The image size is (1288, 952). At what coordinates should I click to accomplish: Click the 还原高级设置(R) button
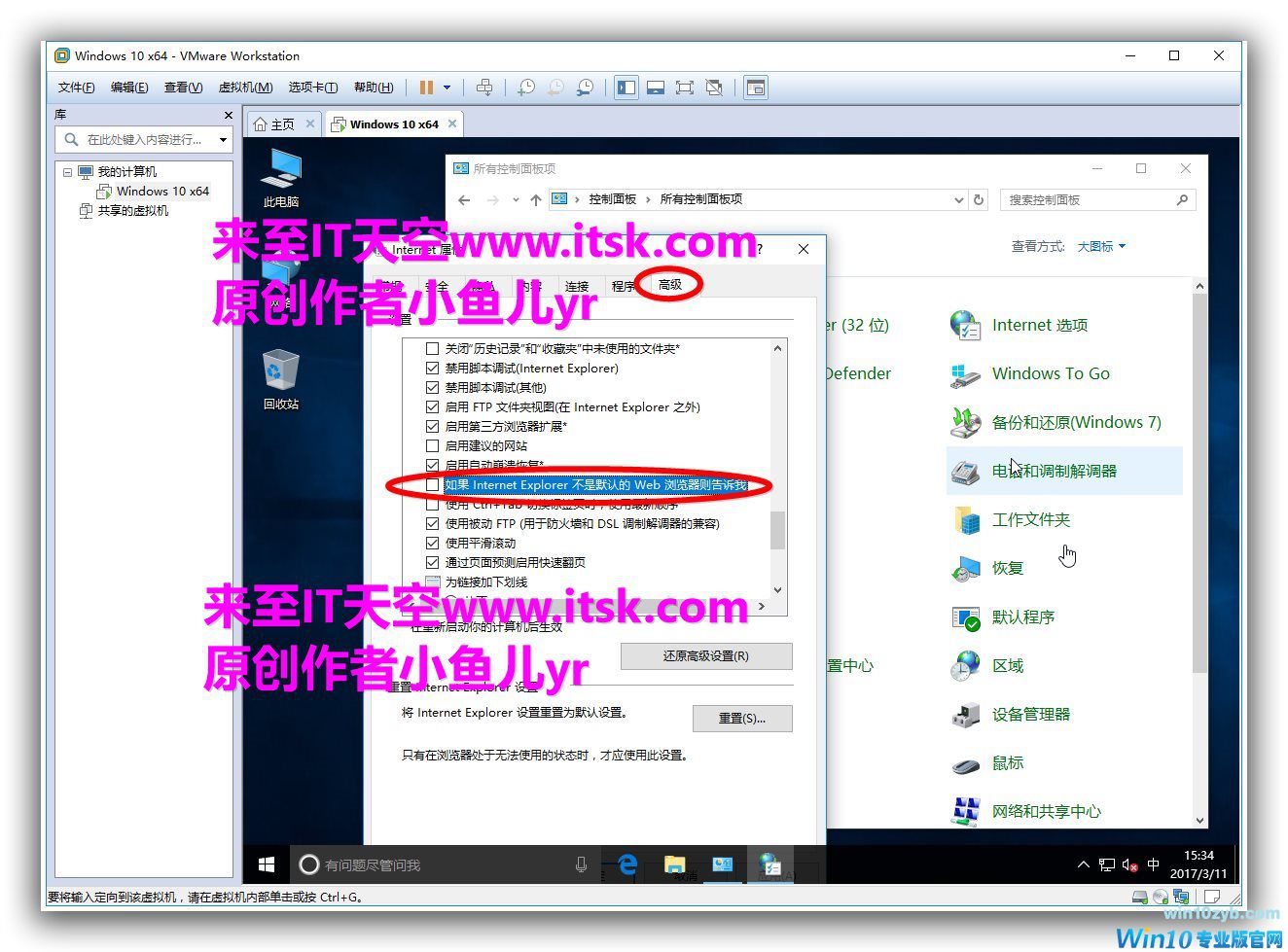click(x=706, y=656)
